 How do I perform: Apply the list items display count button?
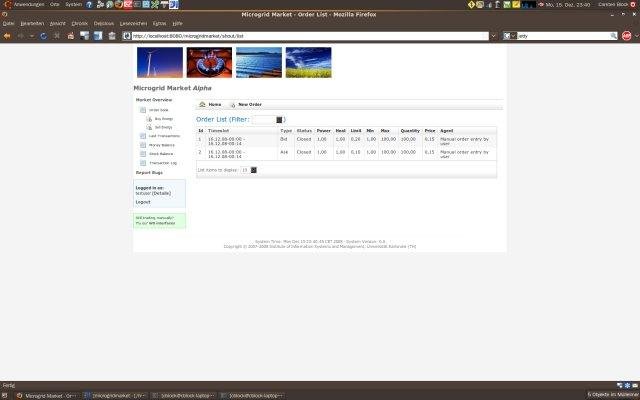254,170
